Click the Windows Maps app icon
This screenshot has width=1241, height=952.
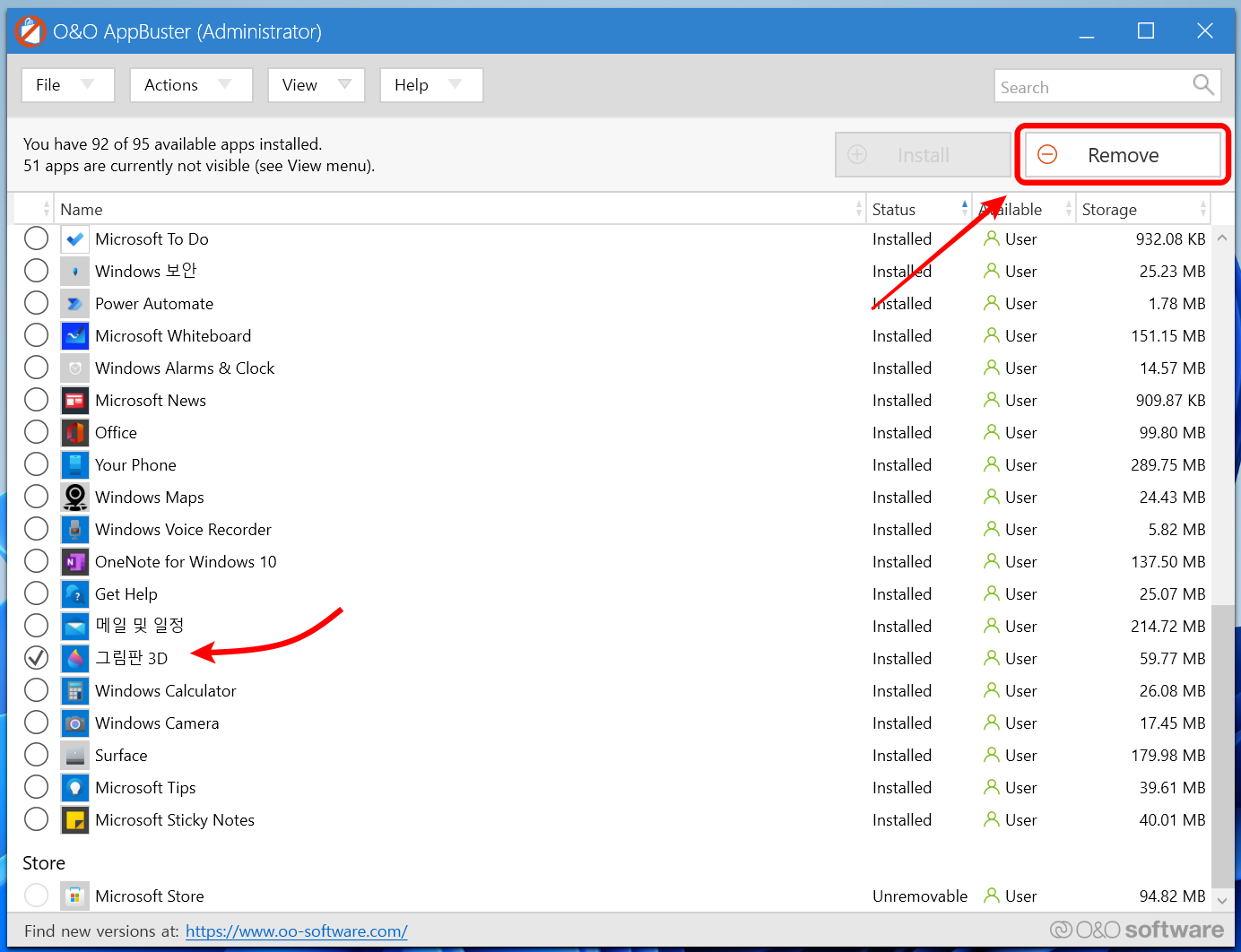click(75, 498)
